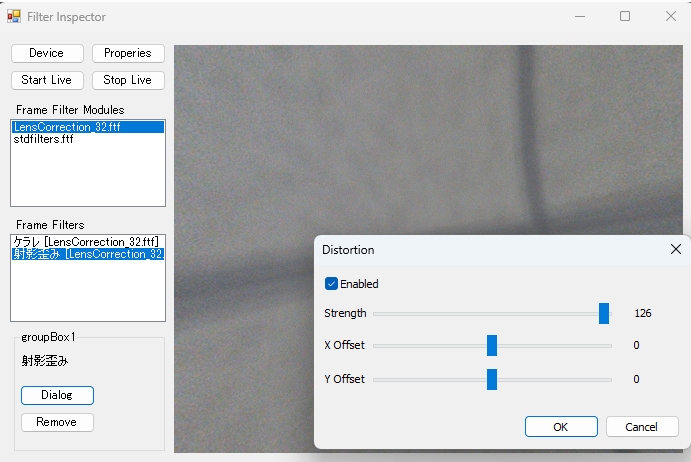Start the live video with Start Live
Screen dimensions: 691x462
(x=47, y=80)
